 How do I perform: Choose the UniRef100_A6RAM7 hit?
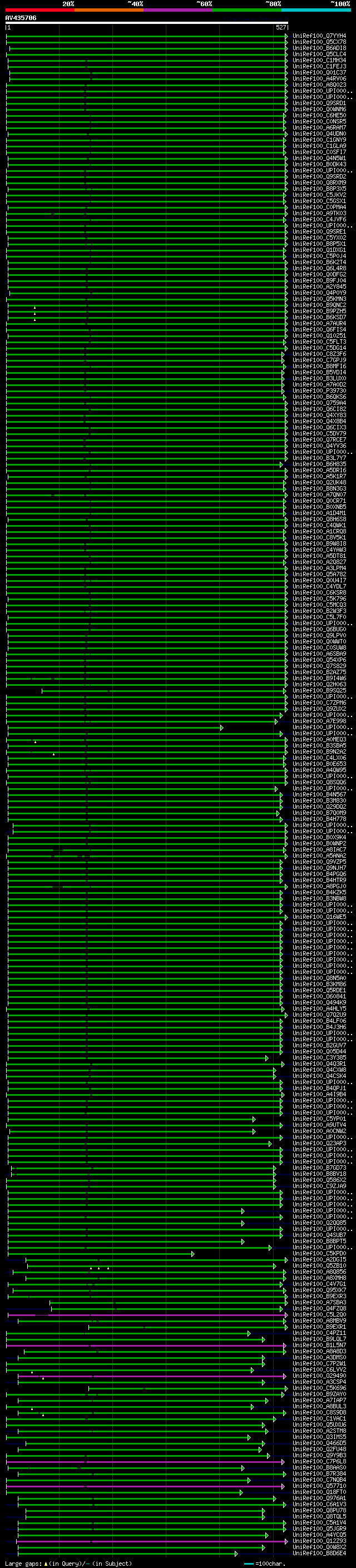[319, 128]
